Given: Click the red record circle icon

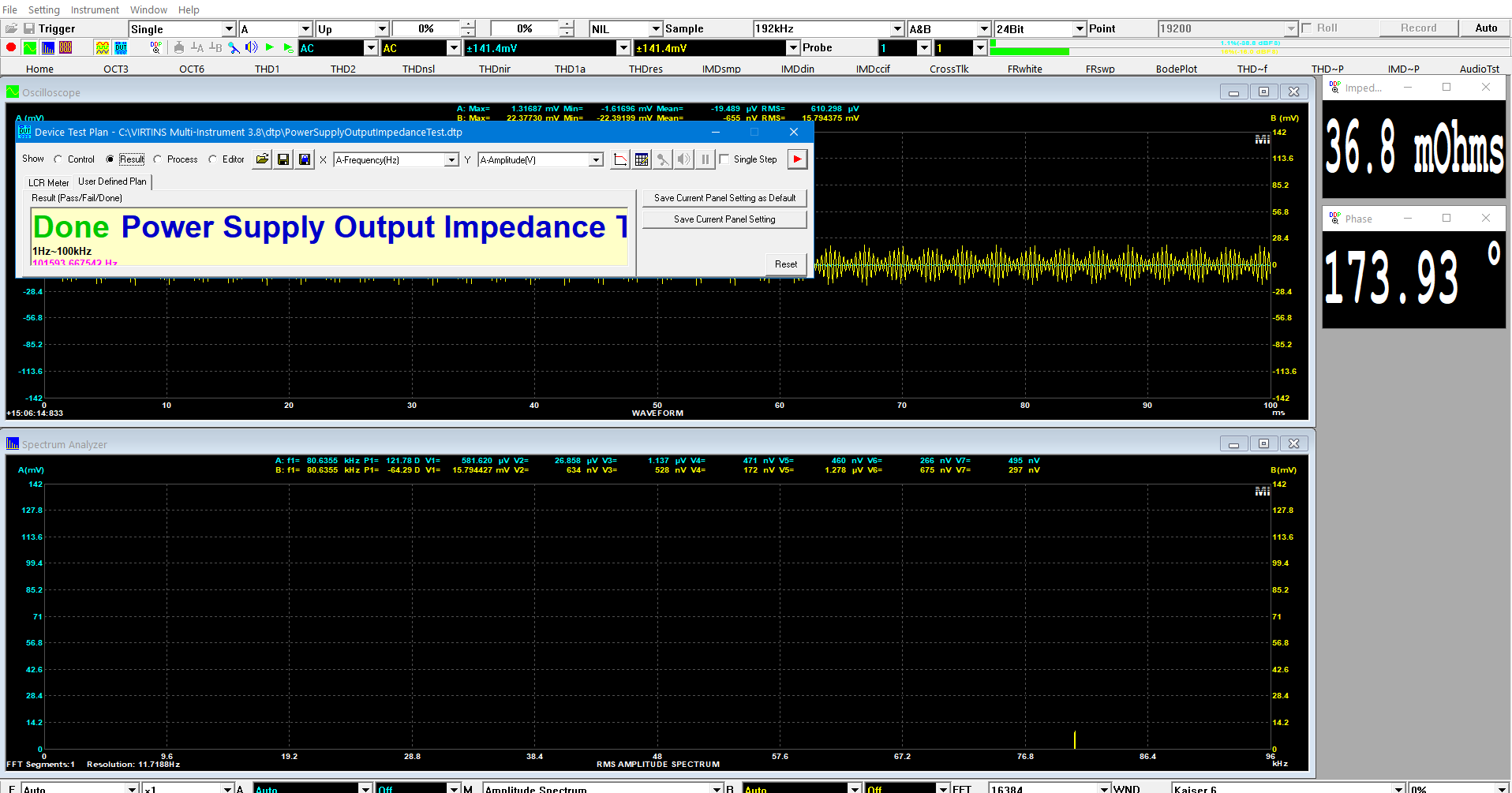Looking at the screenshot, I should (x=11, y=47).
